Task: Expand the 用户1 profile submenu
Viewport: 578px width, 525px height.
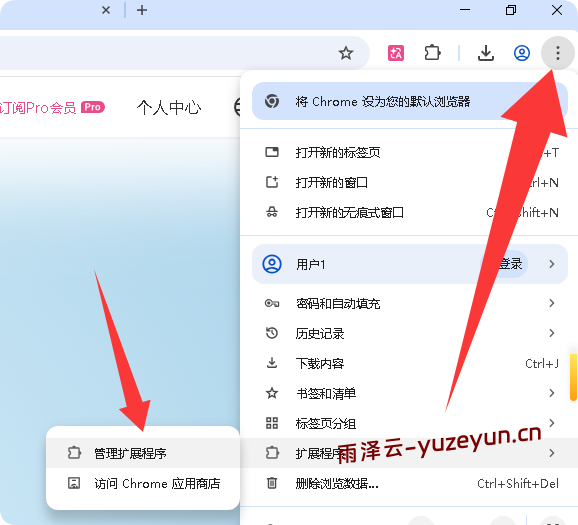Action: pos(410,264)
